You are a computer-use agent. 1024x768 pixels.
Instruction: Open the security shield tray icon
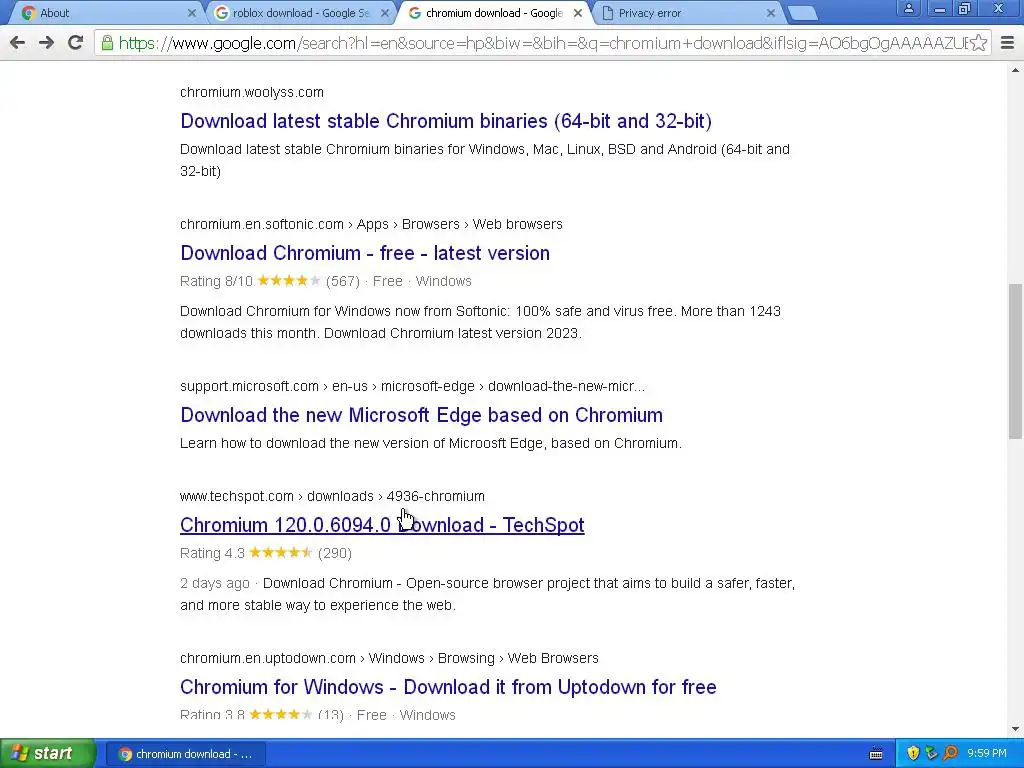coord(913,754)
